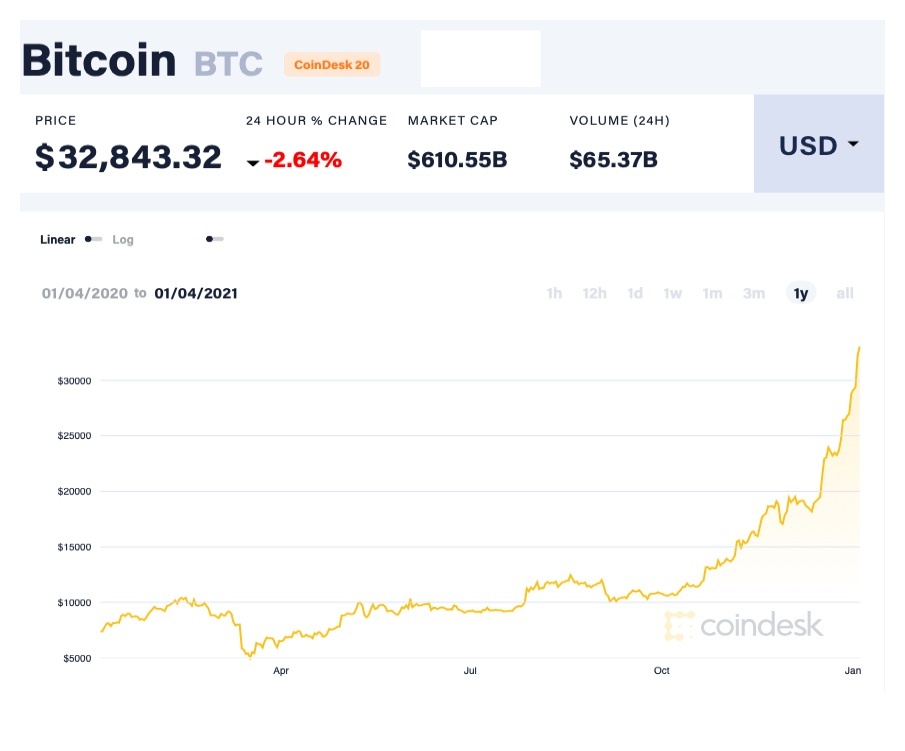
Task: Open the USD currency dropdown
Action: click(818, 145)
